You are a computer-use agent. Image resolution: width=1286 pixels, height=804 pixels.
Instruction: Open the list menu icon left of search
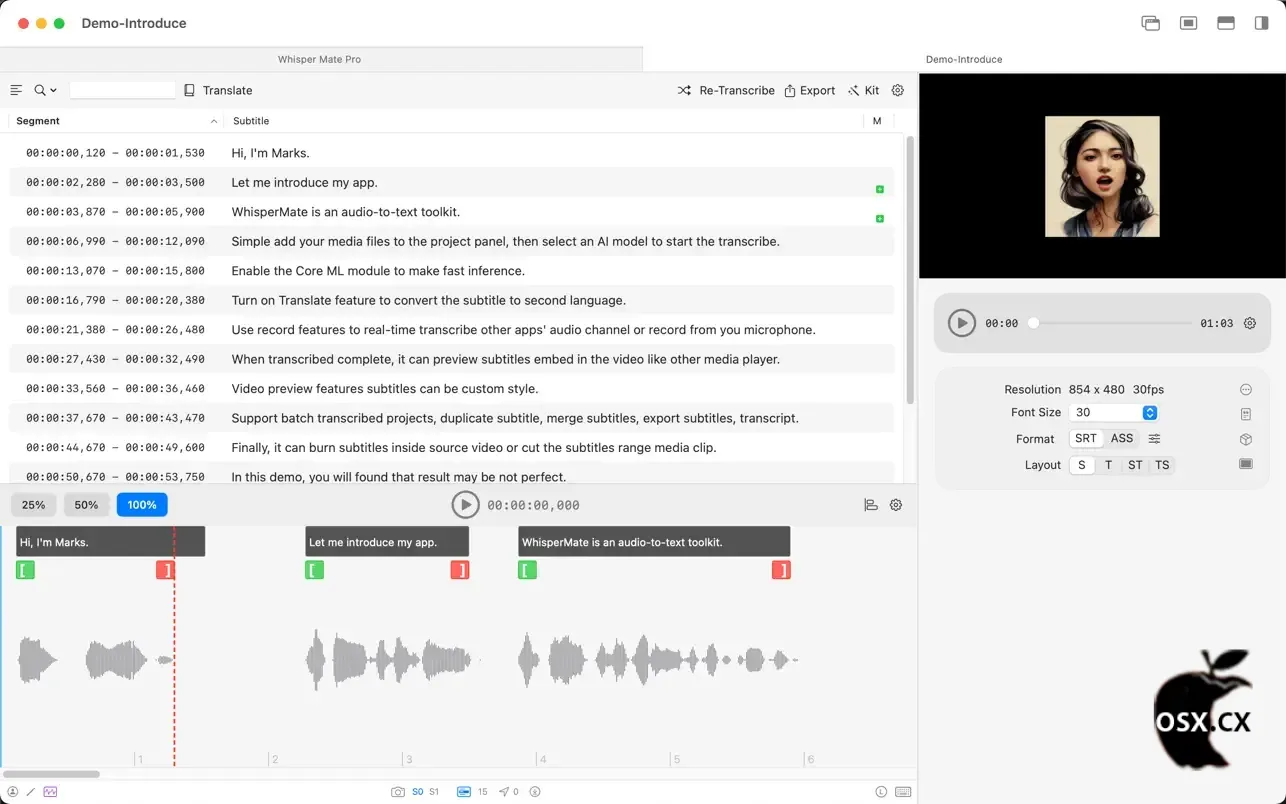(x=16, y=90)
